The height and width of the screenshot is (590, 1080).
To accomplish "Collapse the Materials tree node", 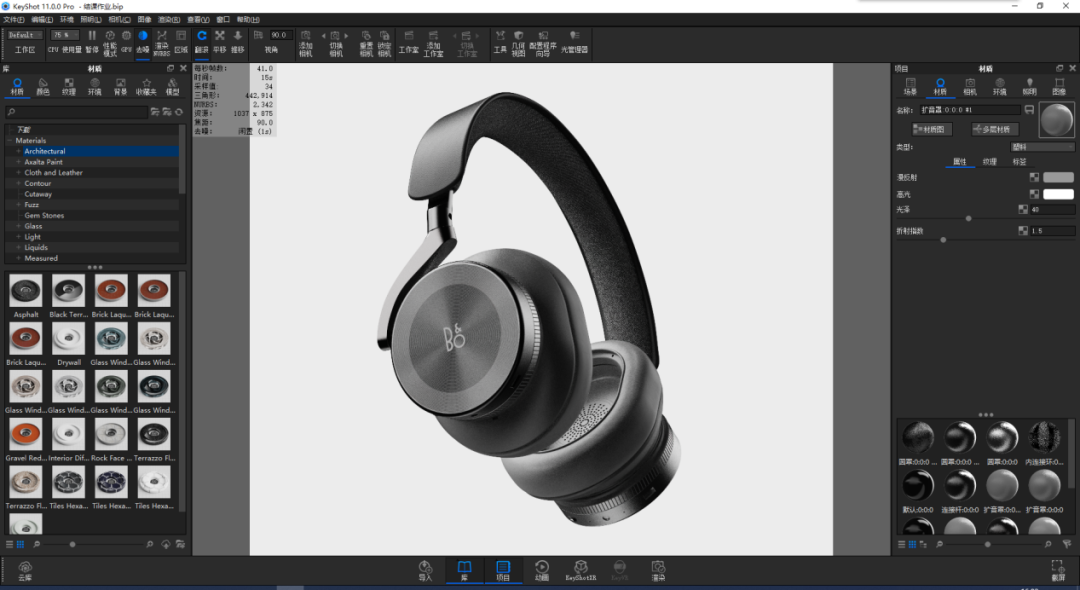I will 10,140.
